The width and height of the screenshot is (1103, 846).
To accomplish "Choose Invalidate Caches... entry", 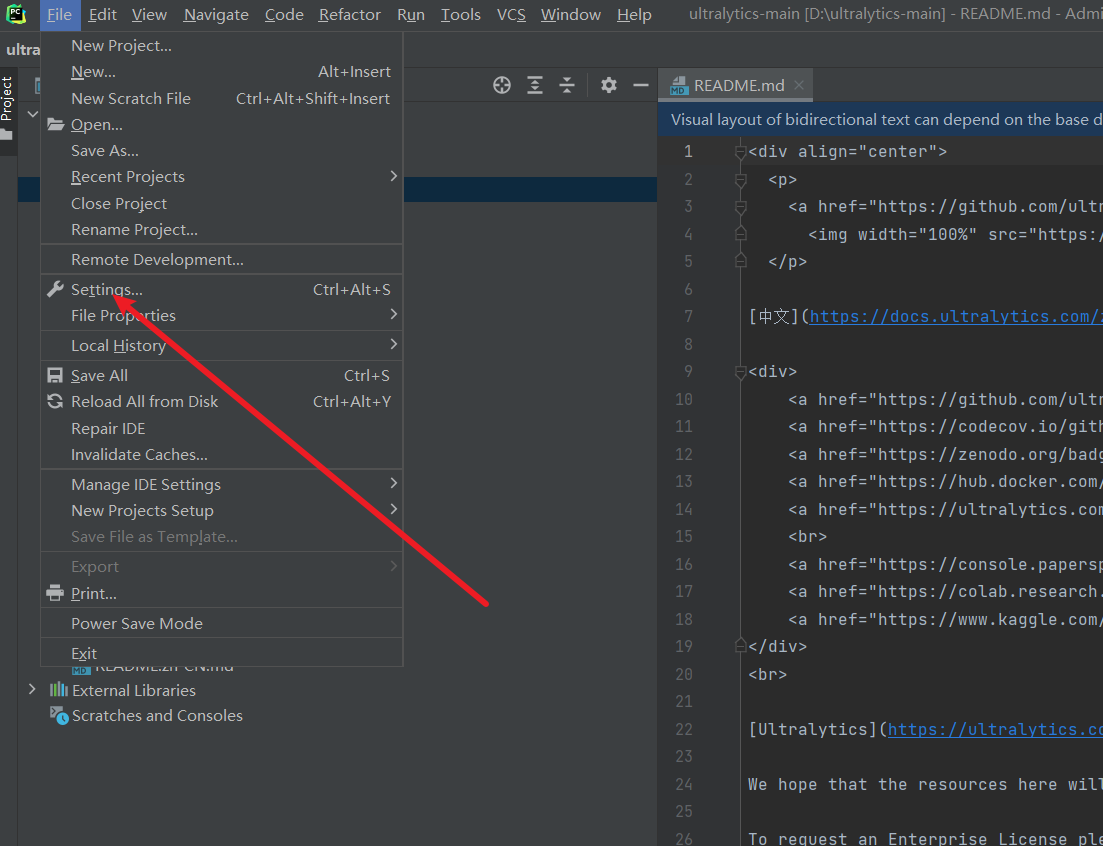I will tap(222, 454).
